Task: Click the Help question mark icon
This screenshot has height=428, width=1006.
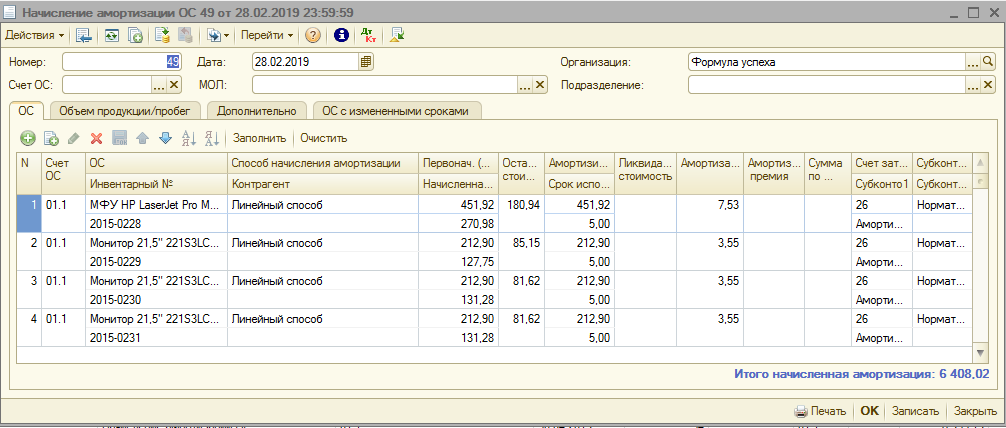Action: (x=313, y=35)
